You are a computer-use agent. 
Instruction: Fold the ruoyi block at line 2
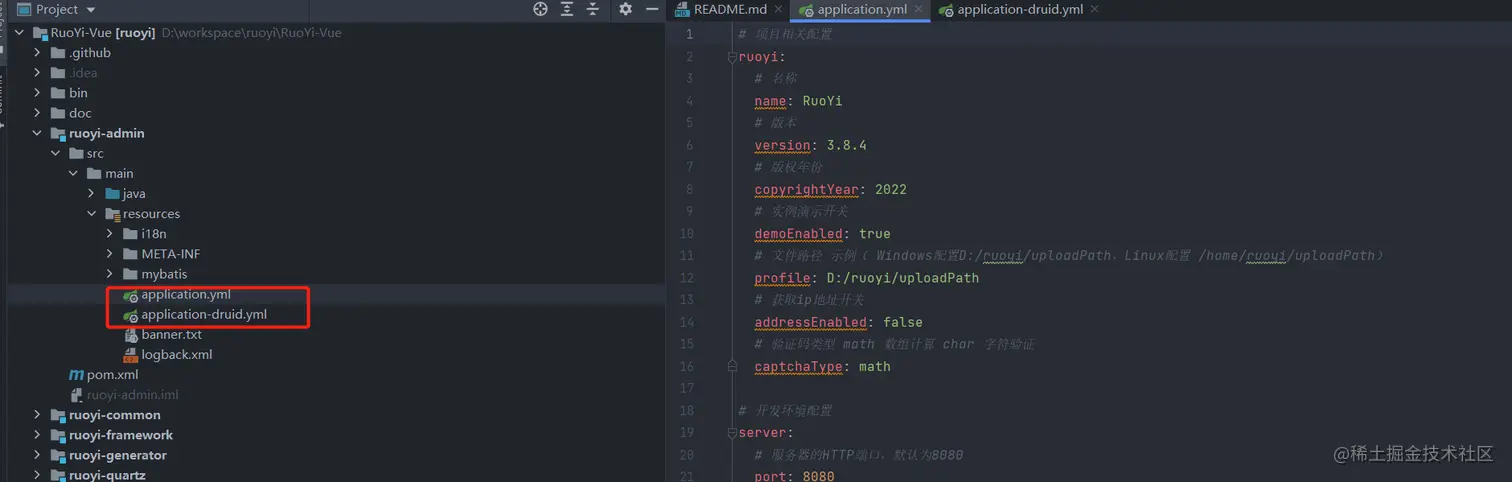click(x=732, y=57)
